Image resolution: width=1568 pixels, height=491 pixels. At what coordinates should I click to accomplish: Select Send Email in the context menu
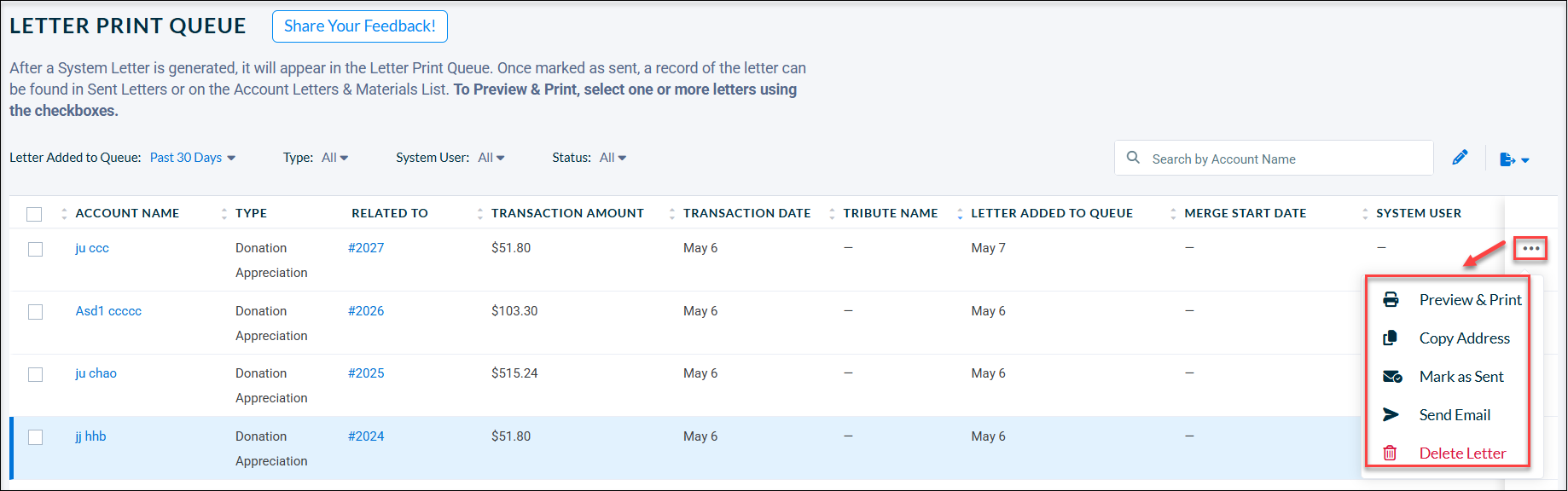tap(1455, 415)
